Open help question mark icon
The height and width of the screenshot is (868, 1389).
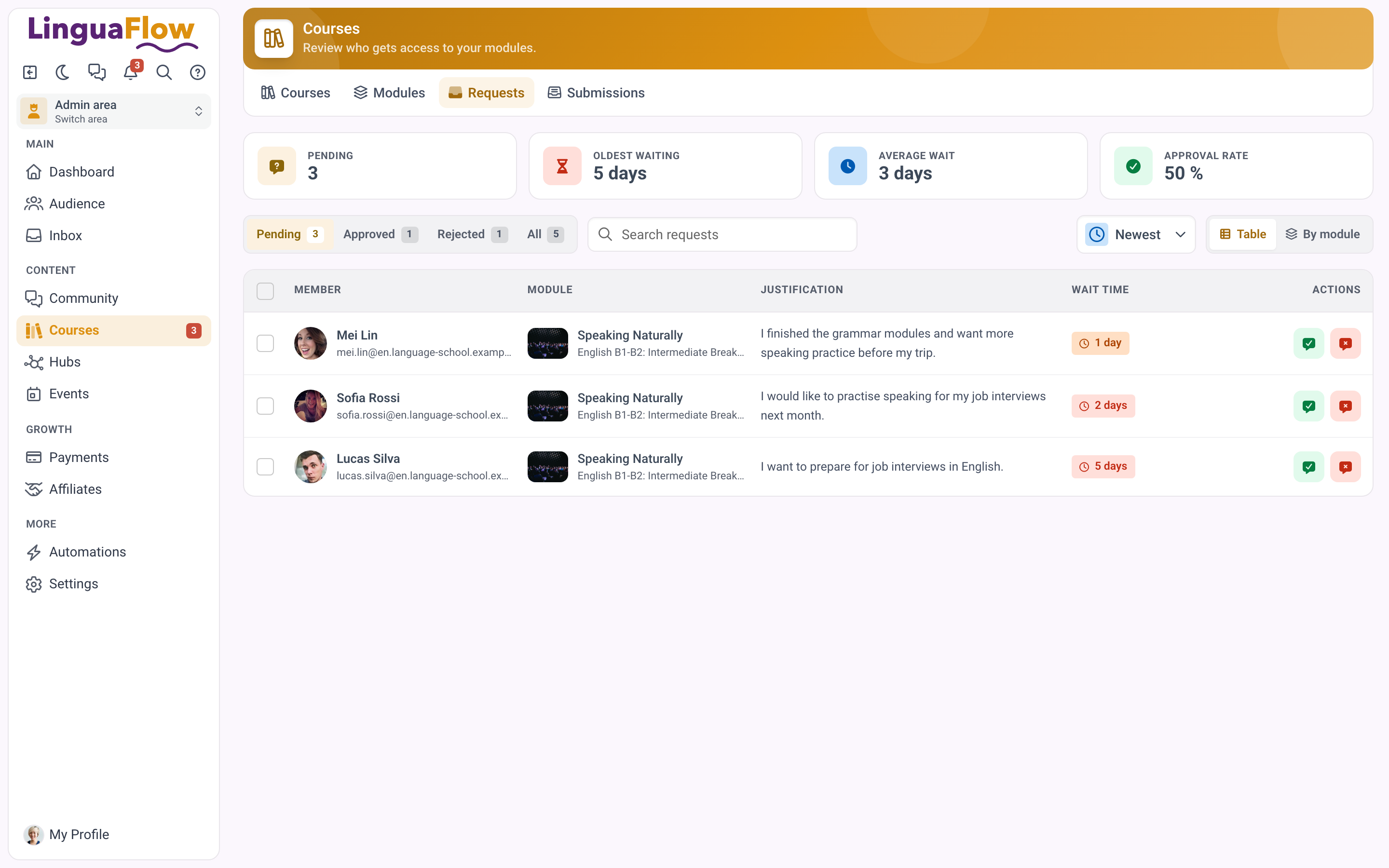[x=197, y=72]
